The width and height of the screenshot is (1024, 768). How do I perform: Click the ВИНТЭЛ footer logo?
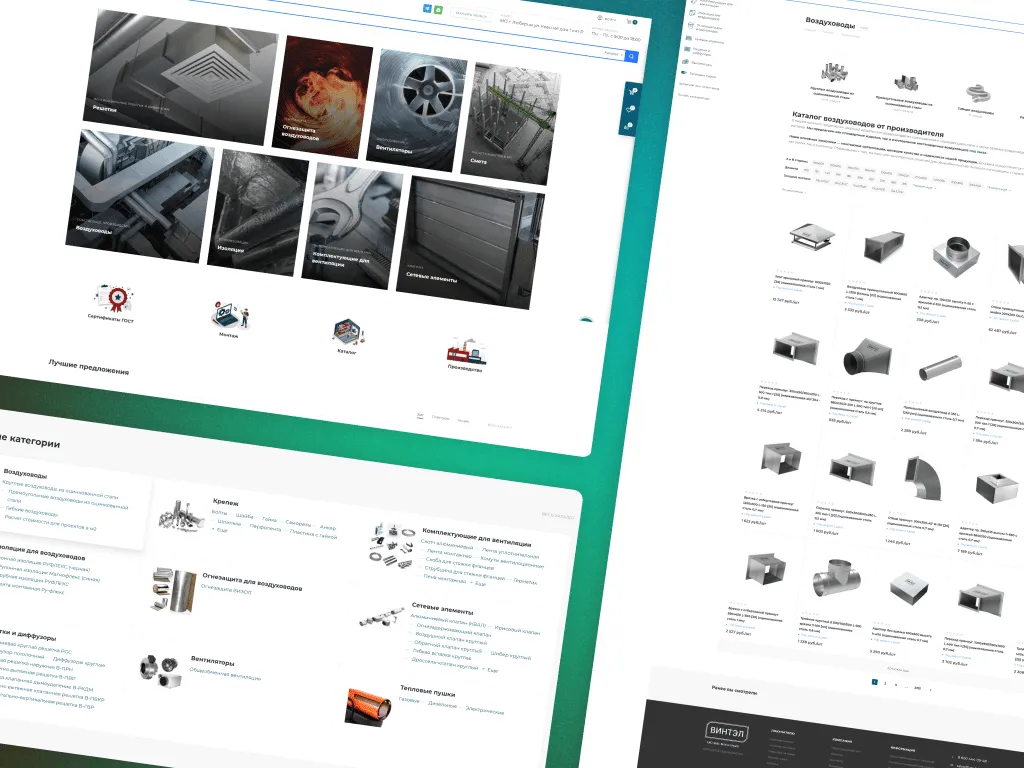pyautogui.click(x=727, y=731)
